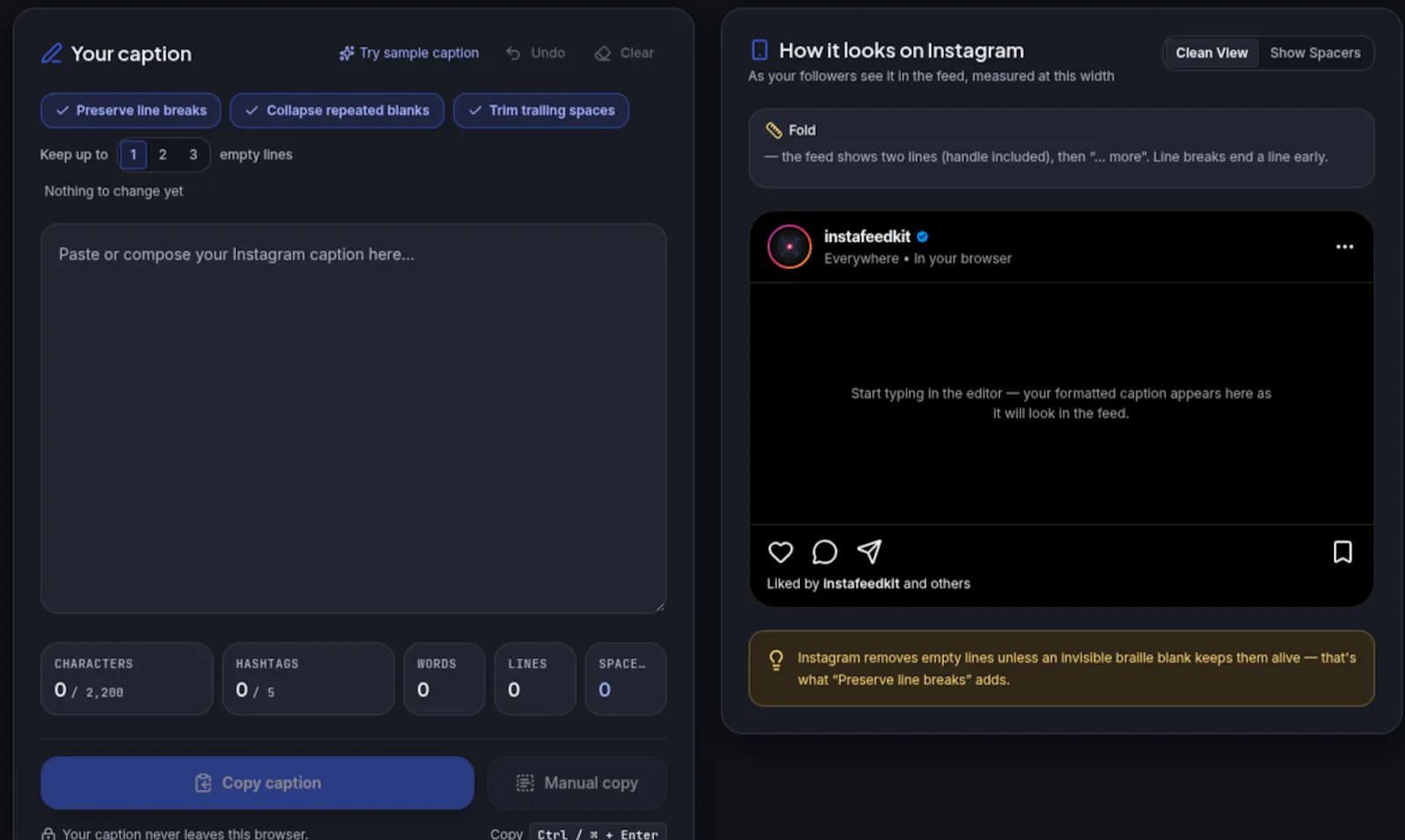Click the Hashtags counter card
This screenshot has width=1405, height=840.
coord(308,678)
